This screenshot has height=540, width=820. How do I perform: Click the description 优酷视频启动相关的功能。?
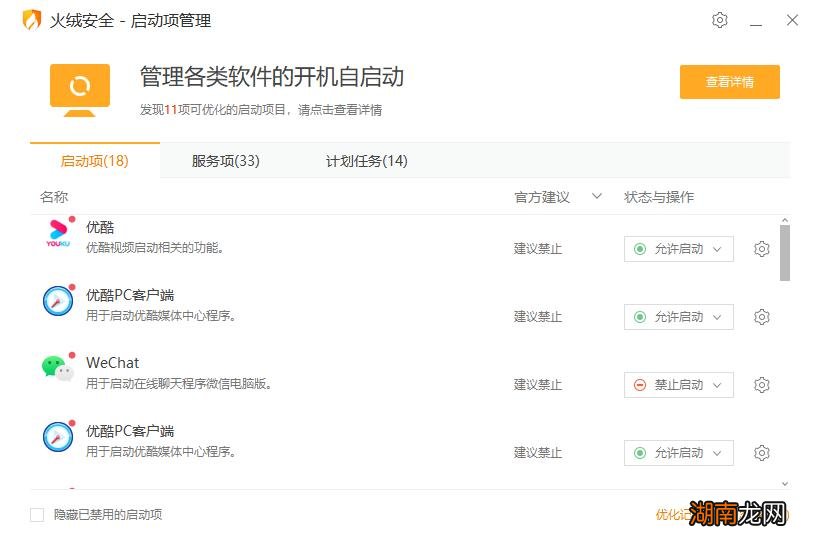(155, 248)
